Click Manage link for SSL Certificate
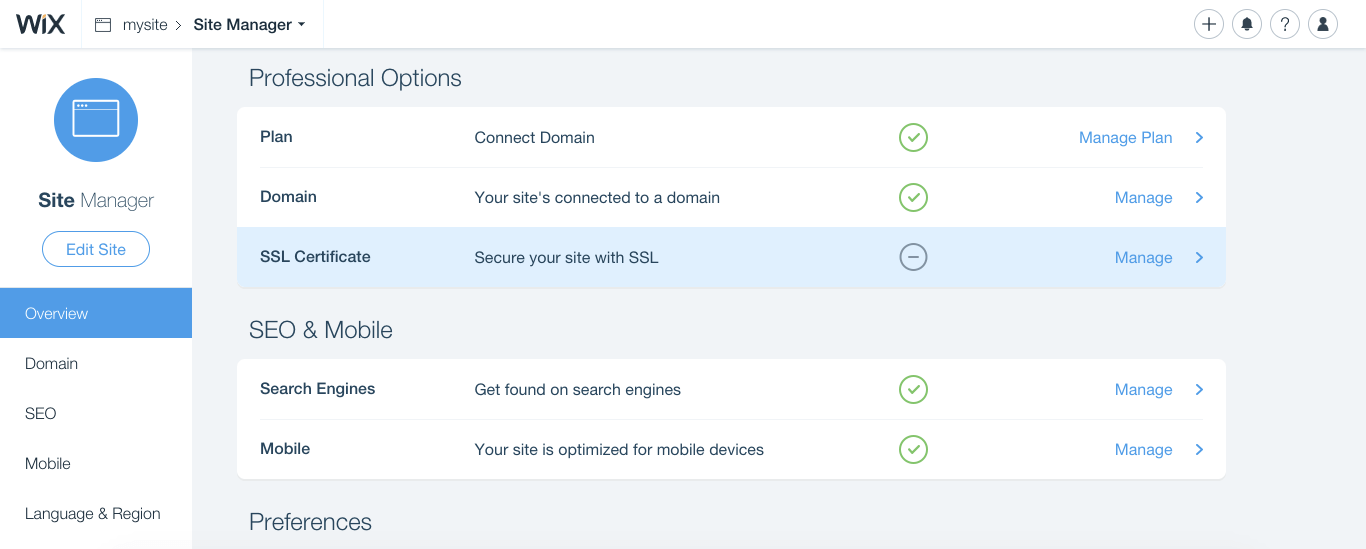 1143,257
